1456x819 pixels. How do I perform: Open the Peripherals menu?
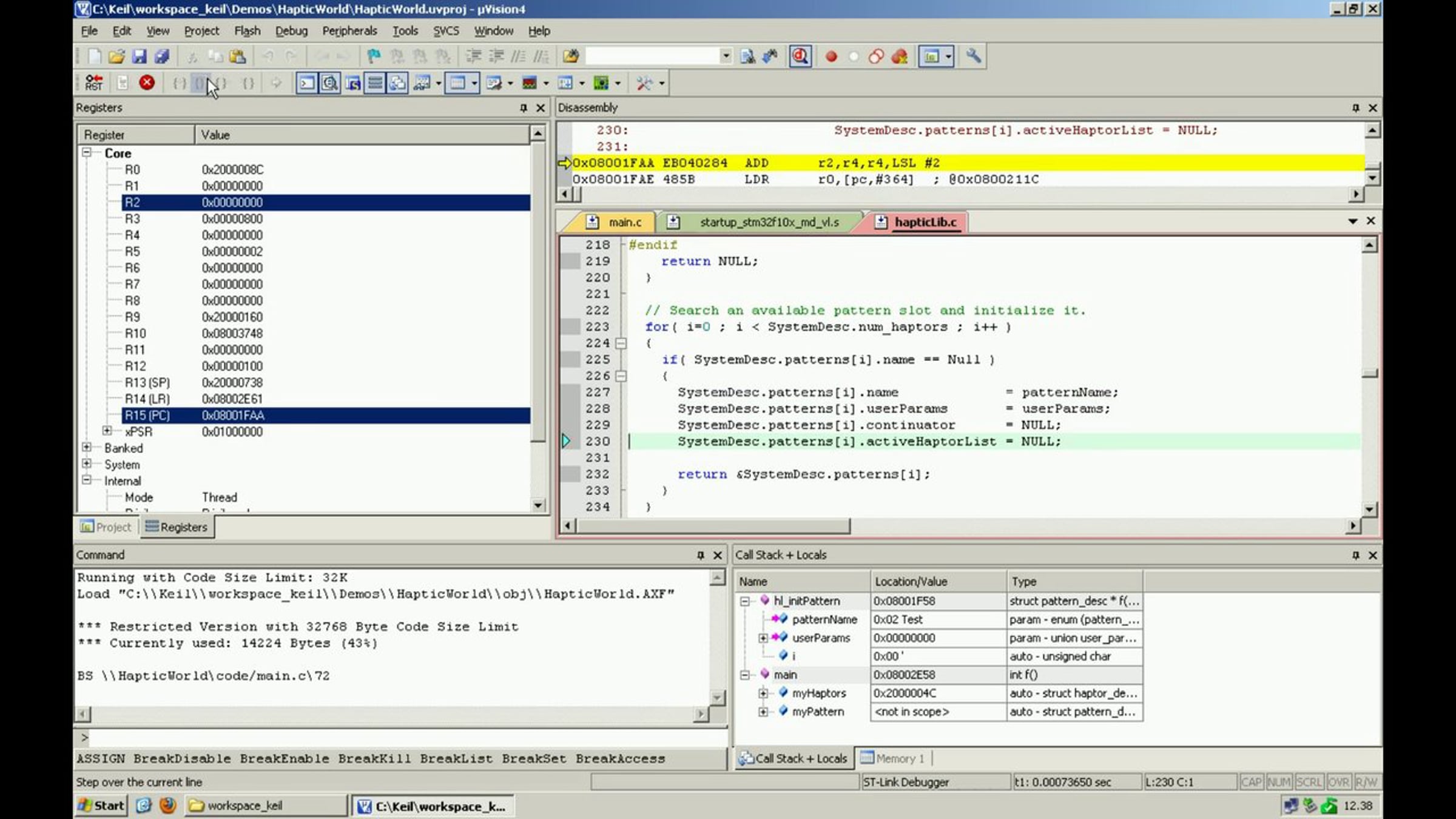[349, 31]
